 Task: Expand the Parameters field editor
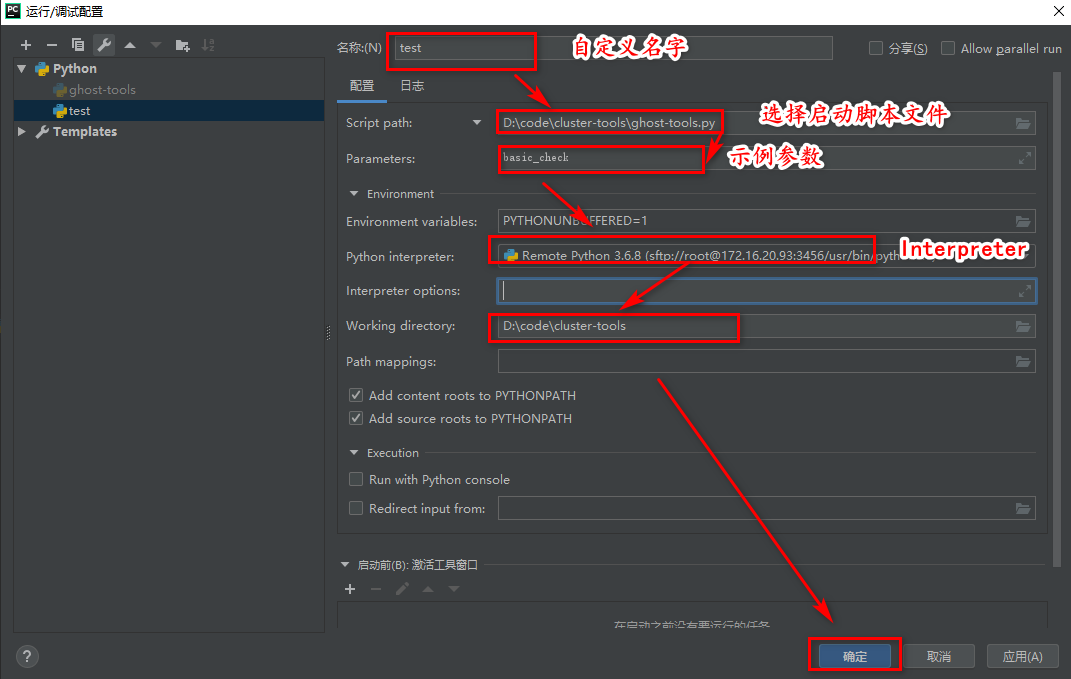coord(1025,158)
